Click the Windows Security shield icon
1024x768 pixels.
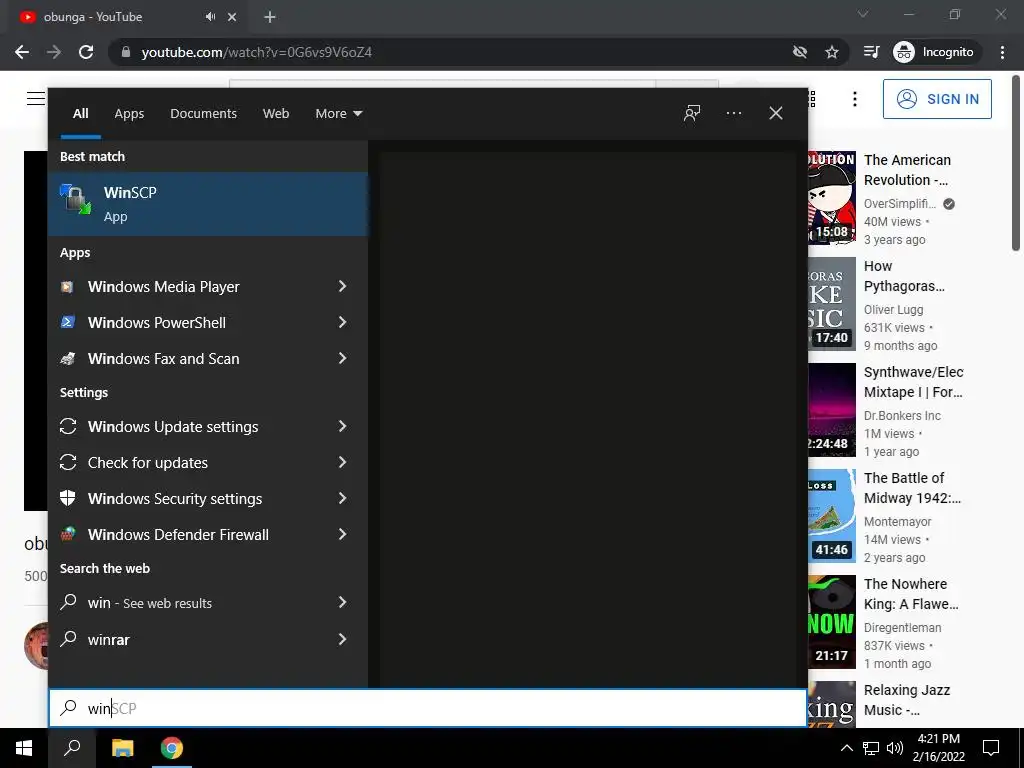[x=68, y=498]
